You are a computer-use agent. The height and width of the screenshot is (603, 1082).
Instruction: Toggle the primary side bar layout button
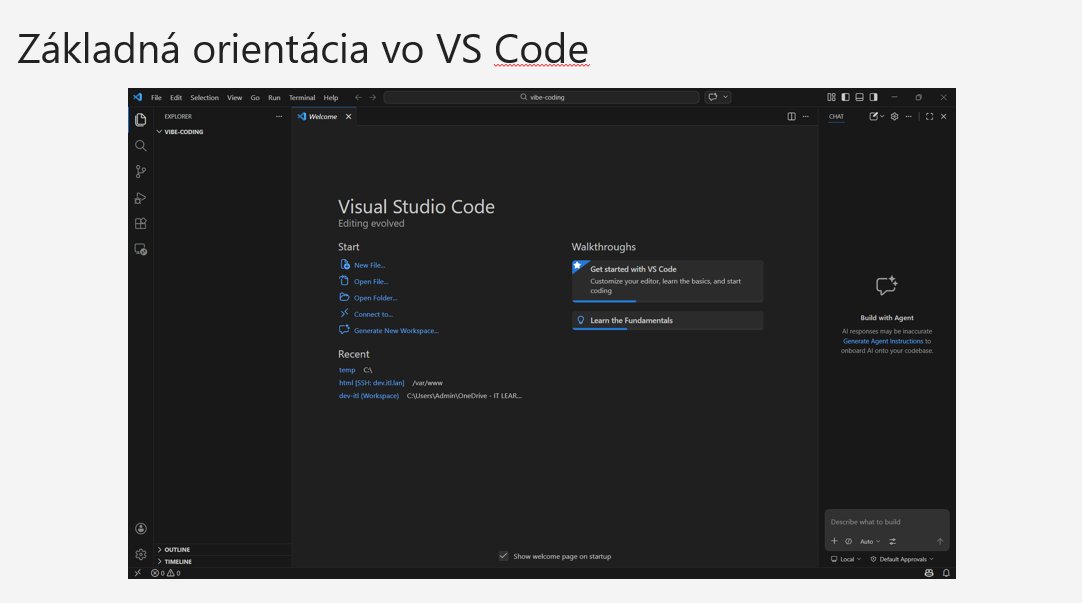click(x=845, y=98)
